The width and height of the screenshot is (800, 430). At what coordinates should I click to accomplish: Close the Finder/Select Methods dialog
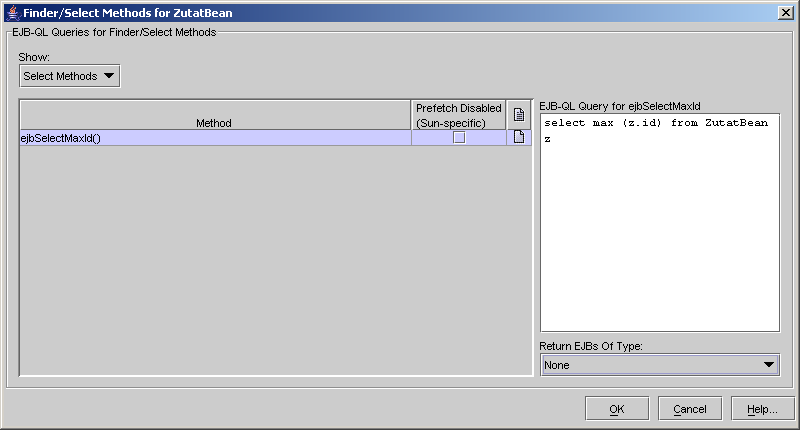click(786, 11)
